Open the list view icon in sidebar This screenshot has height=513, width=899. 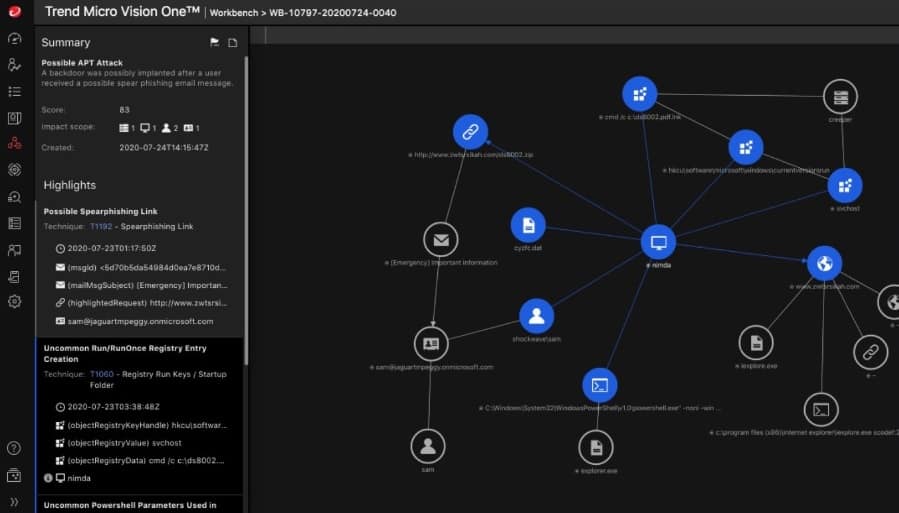pos(14,92)
